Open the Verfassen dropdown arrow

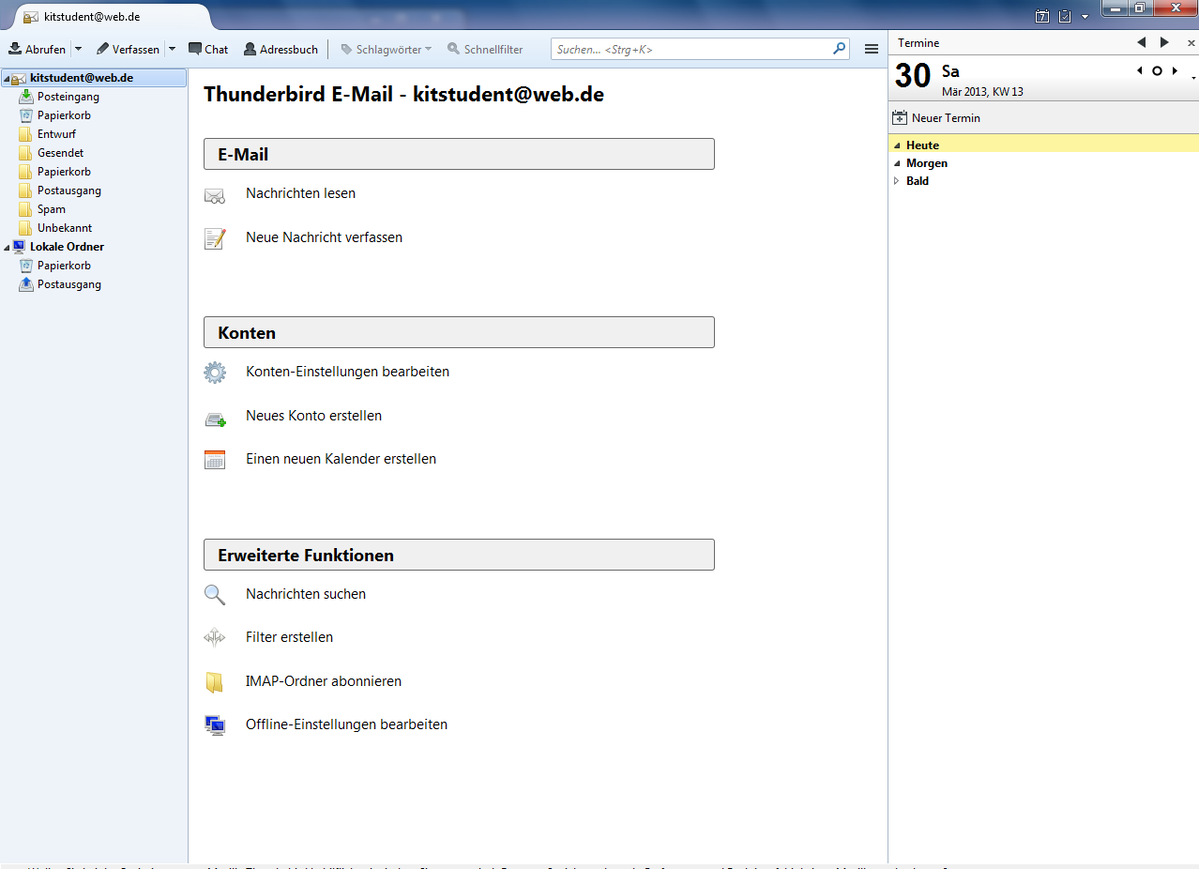172,49
